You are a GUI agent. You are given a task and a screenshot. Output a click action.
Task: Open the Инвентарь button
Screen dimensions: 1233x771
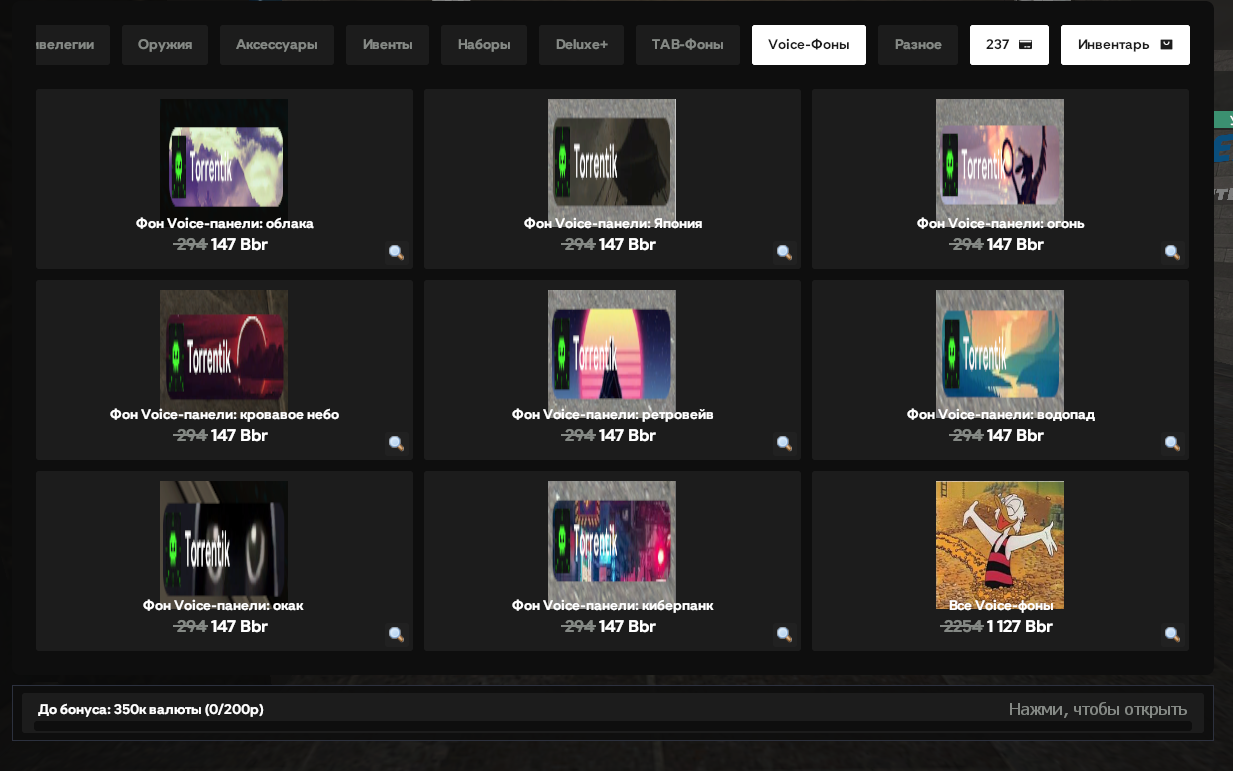[x=1125, y=45]
